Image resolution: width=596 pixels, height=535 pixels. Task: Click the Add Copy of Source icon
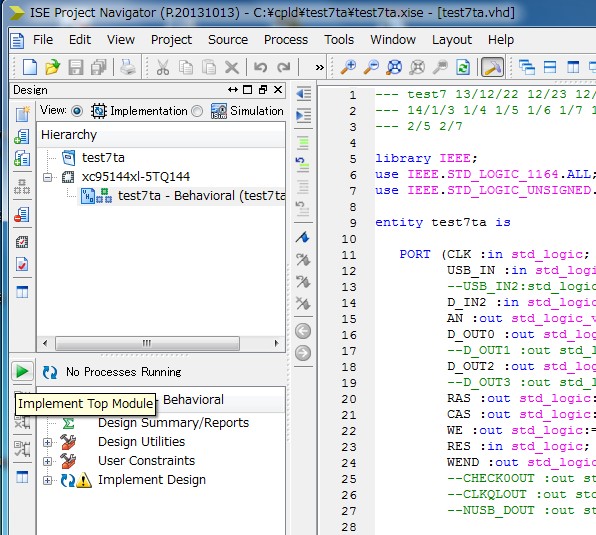pos(22,158)
